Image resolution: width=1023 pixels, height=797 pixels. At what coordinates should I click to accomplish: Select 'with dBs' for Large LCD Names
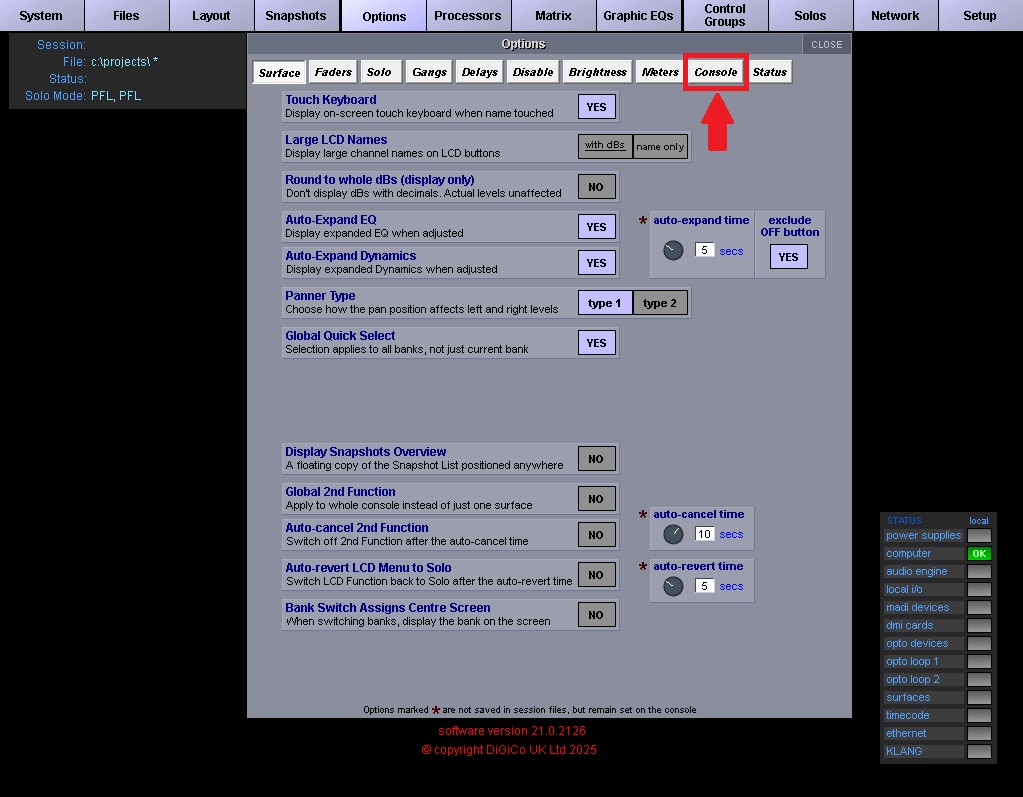coord(605,146)
